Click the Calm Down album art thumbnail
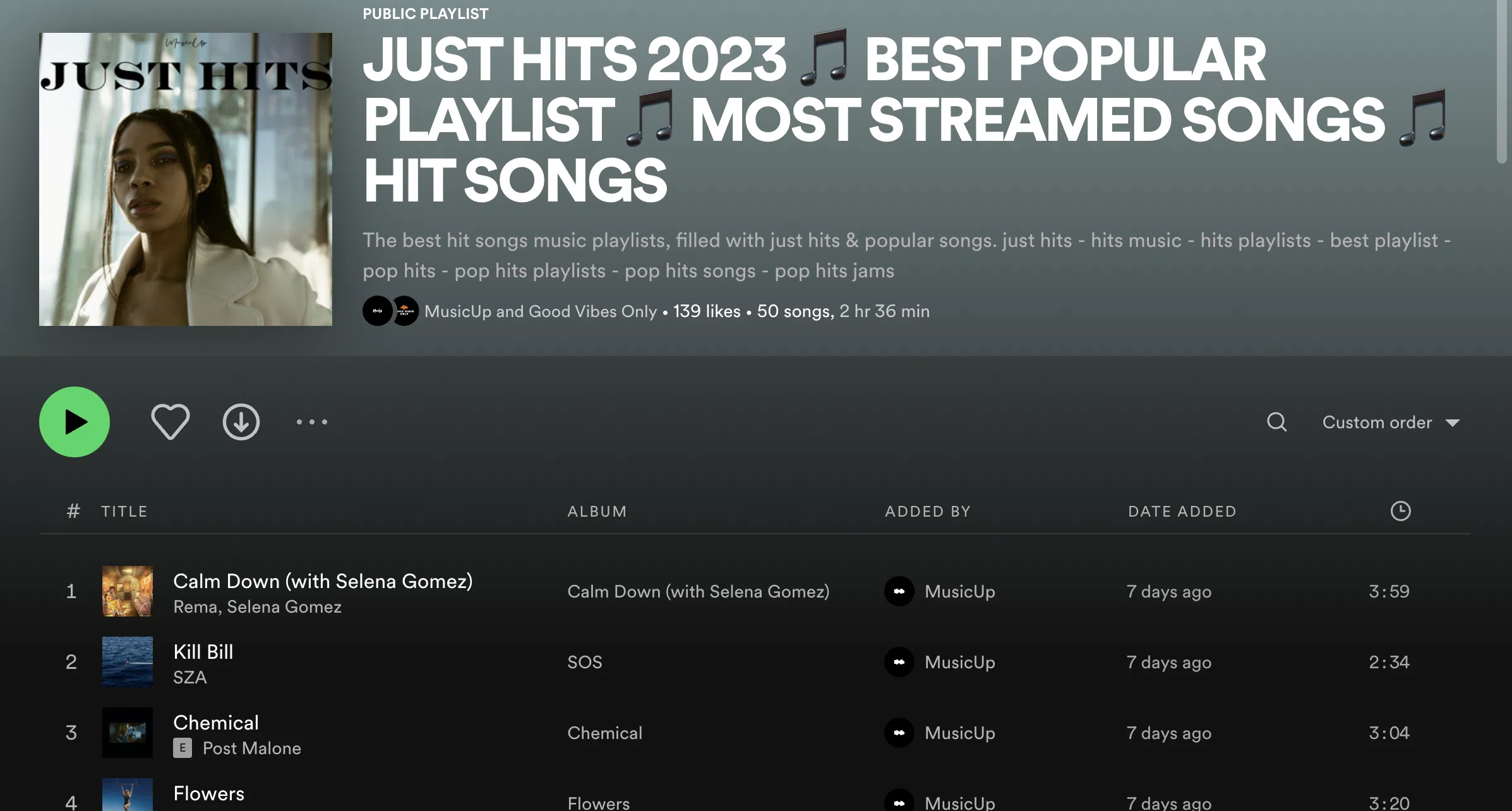 (x=128, y=591)
